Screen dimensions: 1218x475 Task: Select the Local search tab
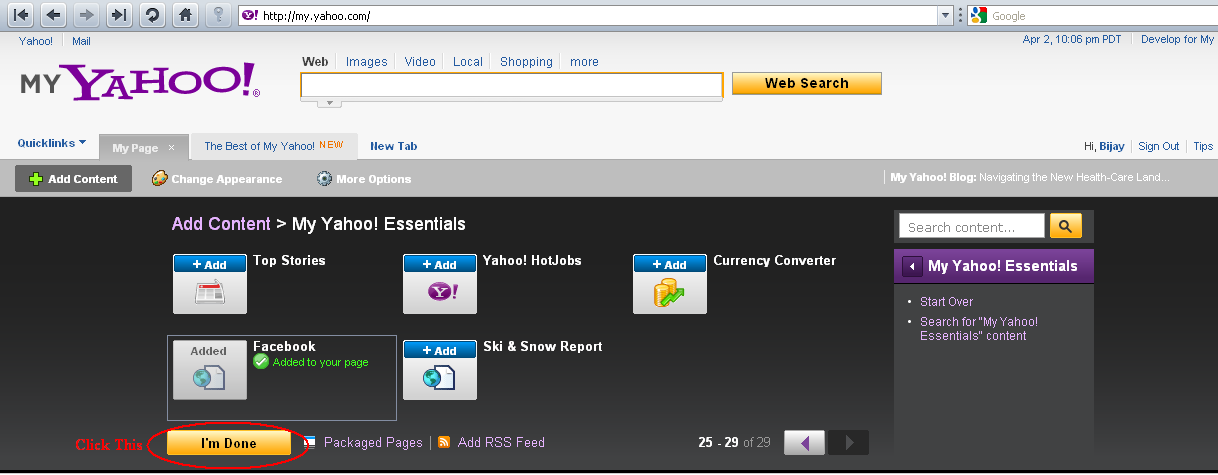pos(467,62)
